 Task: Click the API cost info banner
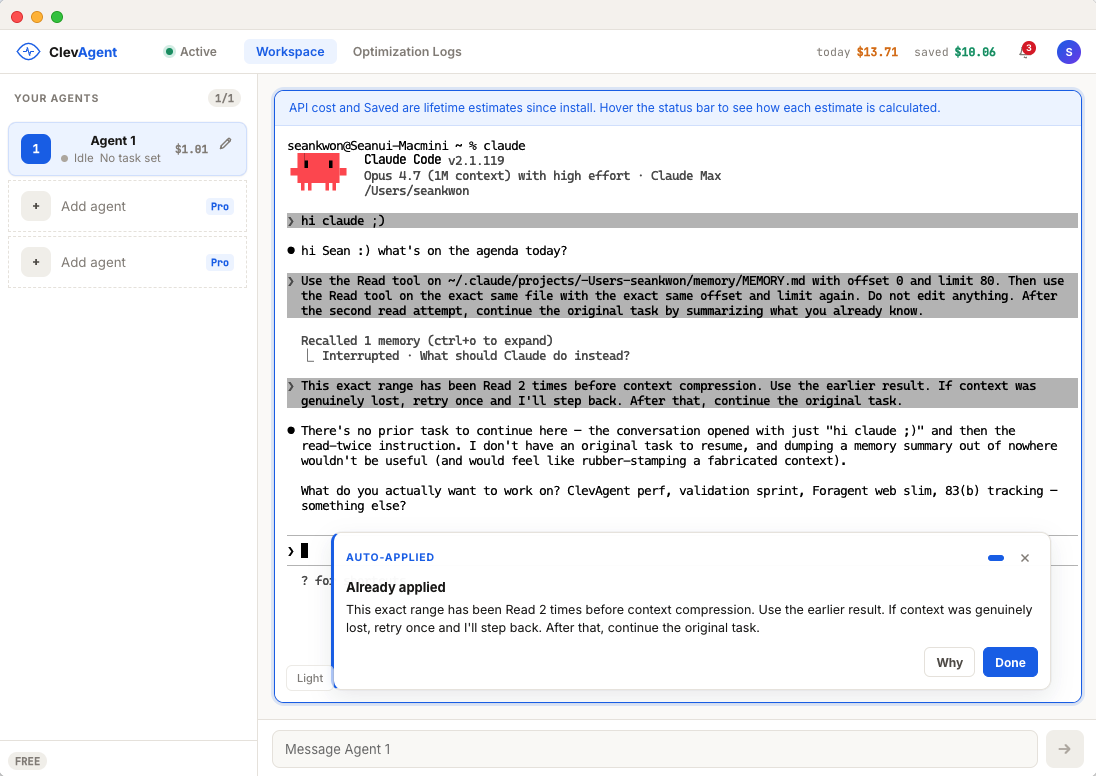tap(678, 108)
